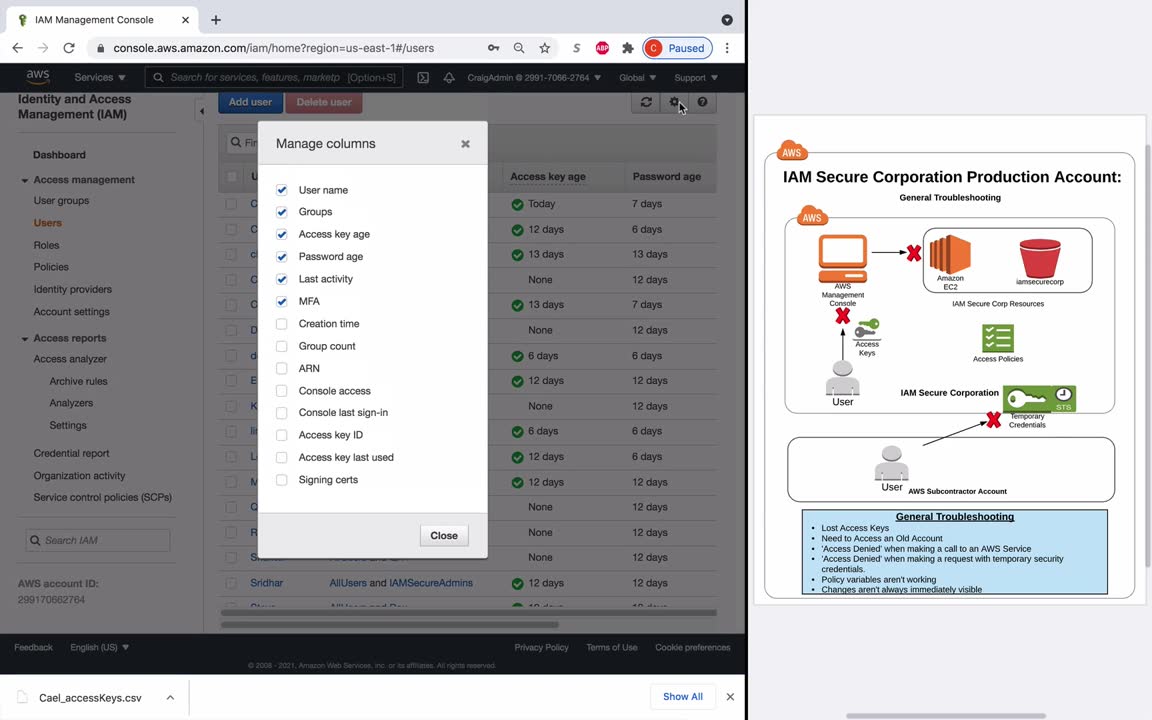
Task: Enable the Console last sign-in column
Action: click(x=281, y=413)
